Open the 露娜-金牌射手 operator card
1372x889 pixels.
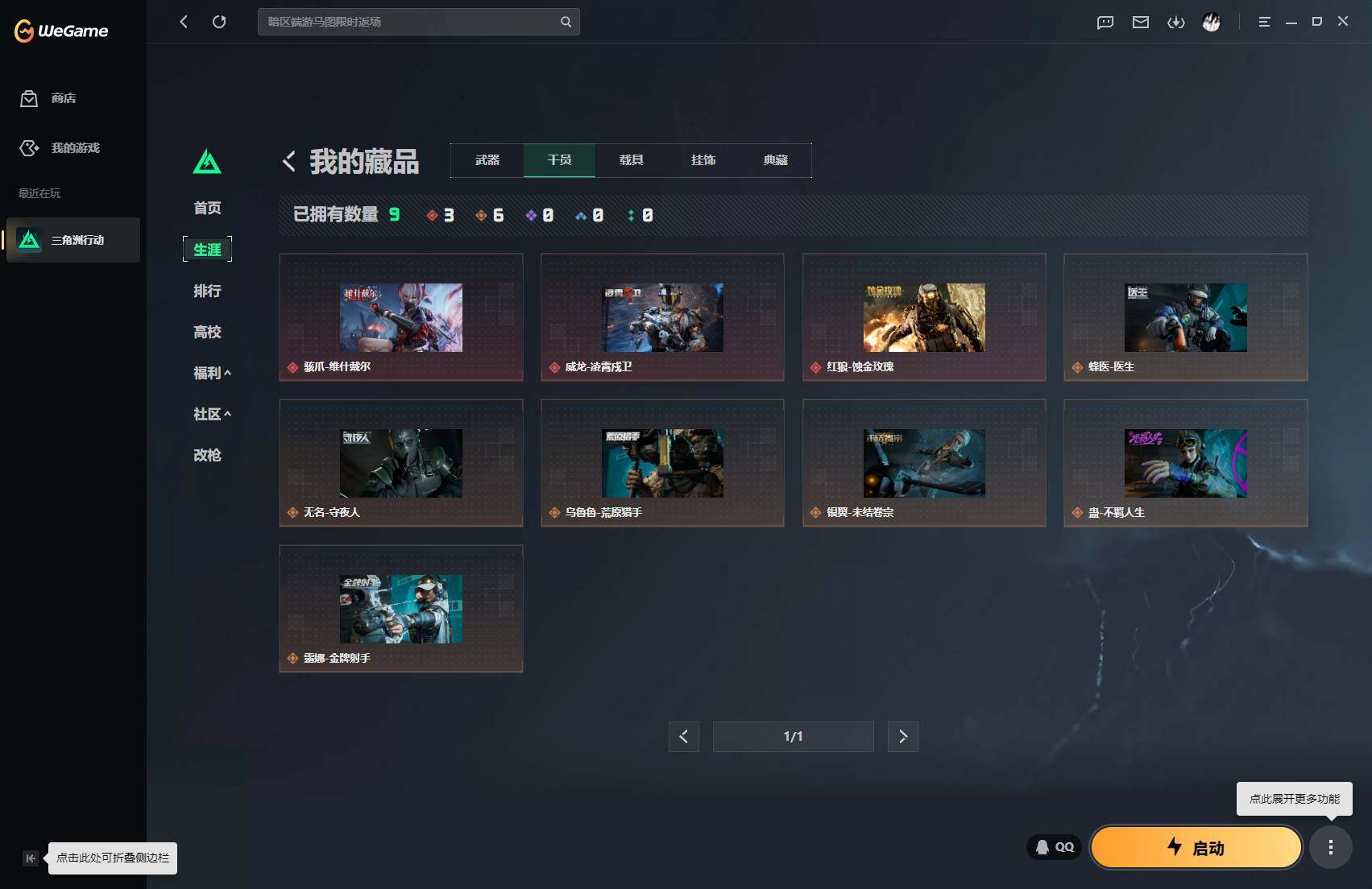[x=401, y=609]
